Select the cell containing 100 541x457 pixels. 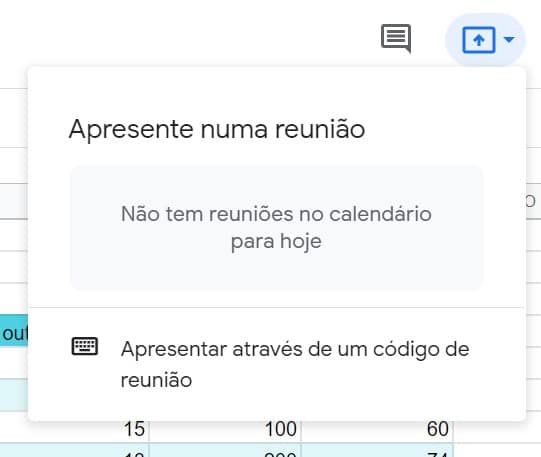coord(225,429)
